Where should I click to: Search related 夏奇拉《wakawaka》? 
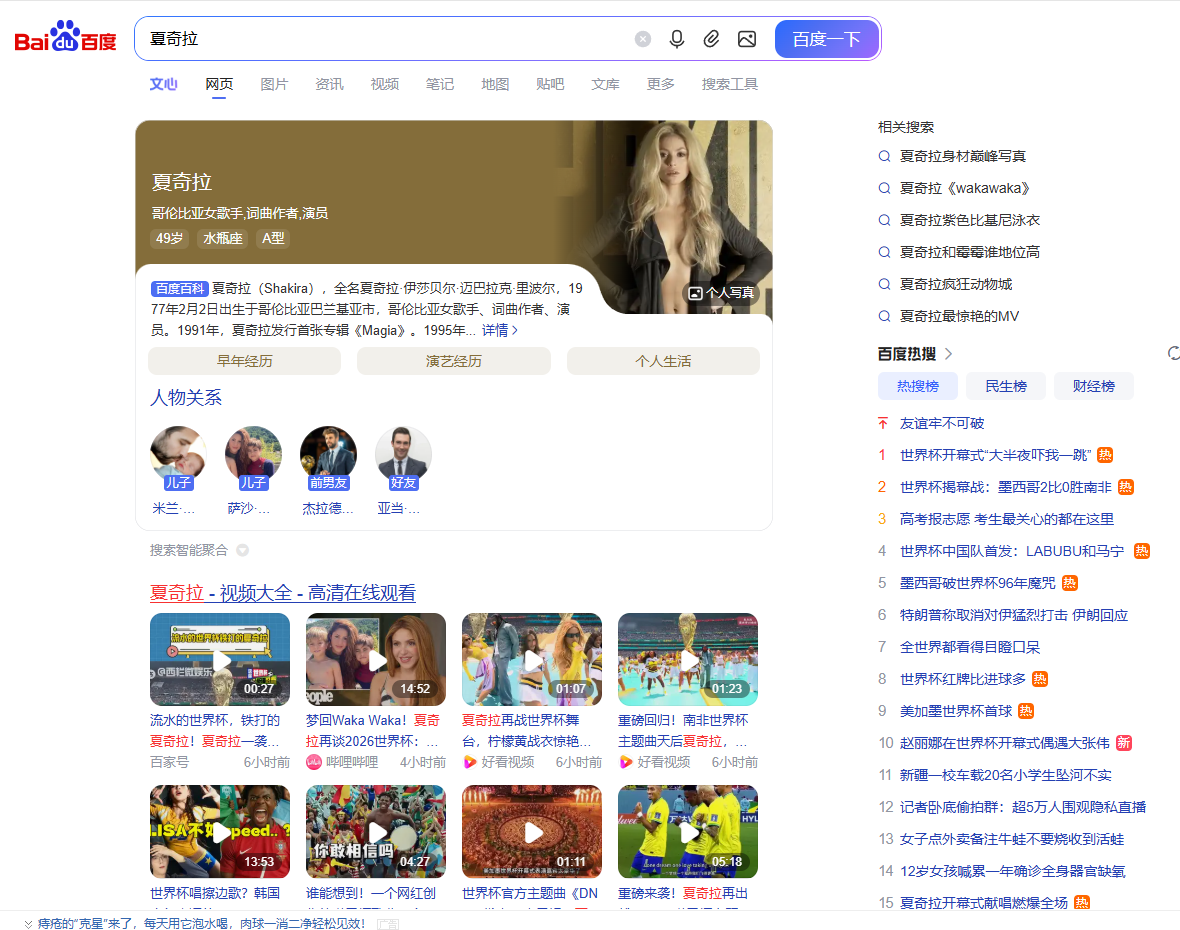[x=965, y=188]
